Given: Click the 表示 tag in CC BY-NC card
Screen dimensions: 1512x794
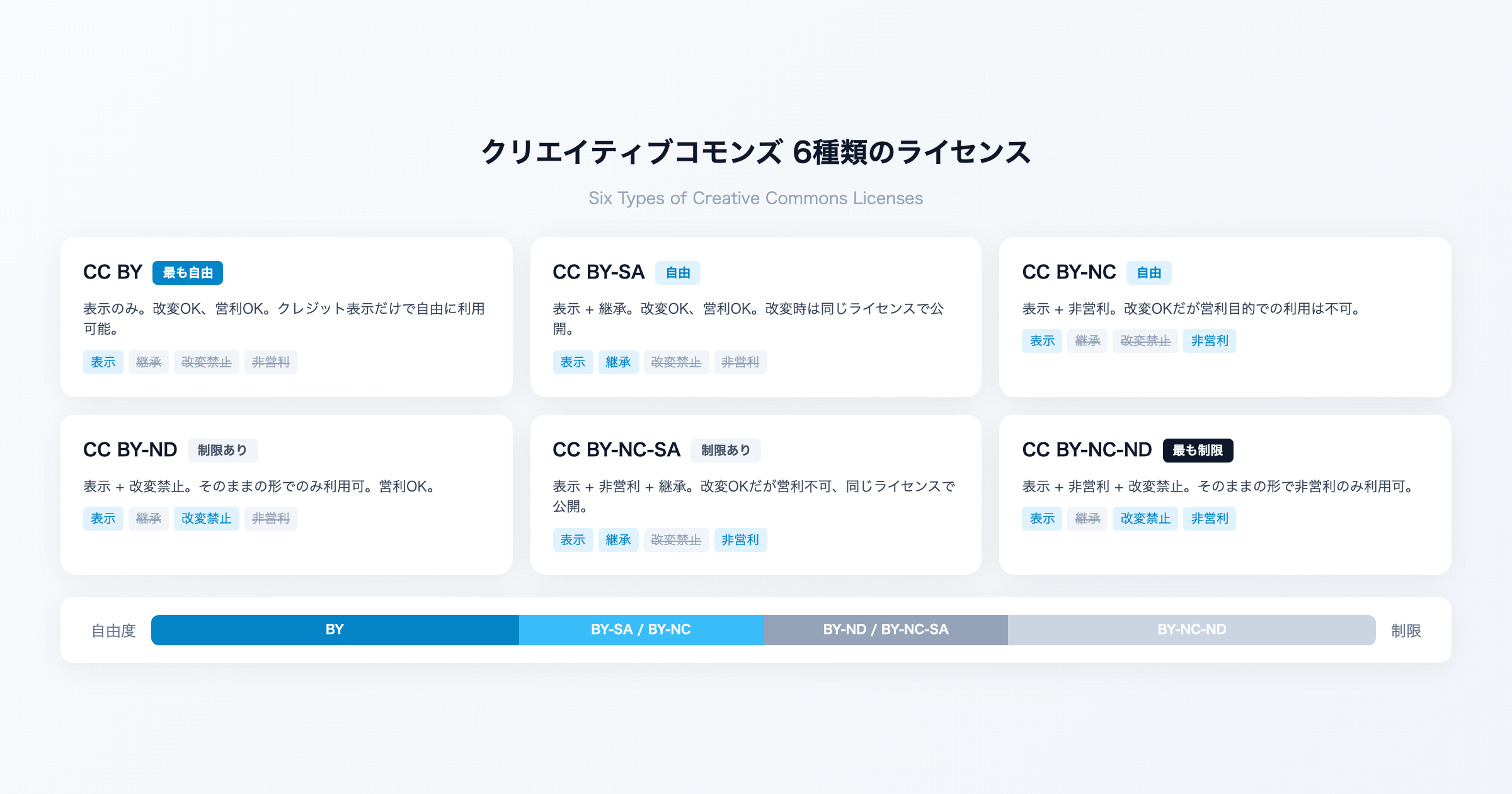Looking at the screenshot, I should click(1042, 341).
